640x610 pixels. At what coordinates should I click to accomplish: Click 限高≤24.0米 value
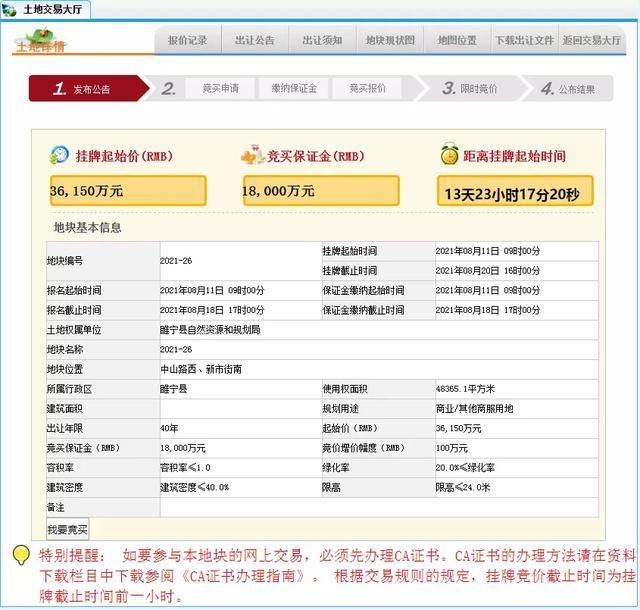point(463,487)
